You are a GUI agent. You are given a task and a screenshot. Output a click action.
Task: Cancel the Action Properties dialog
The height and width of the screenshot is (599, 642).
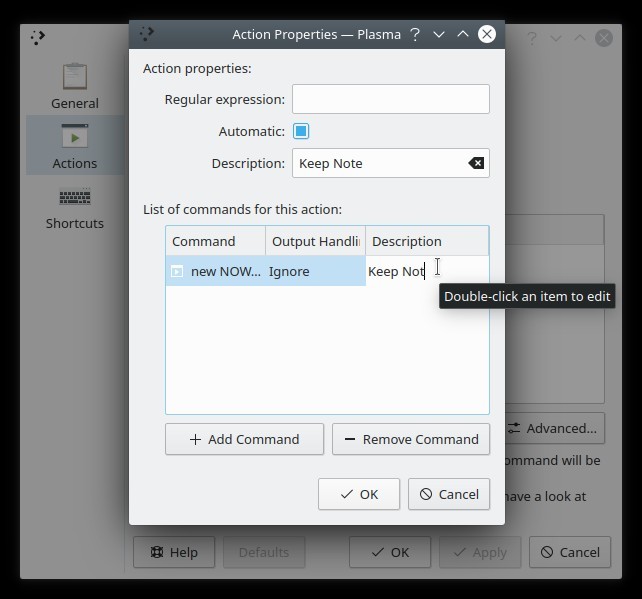(x=449, y=494)
